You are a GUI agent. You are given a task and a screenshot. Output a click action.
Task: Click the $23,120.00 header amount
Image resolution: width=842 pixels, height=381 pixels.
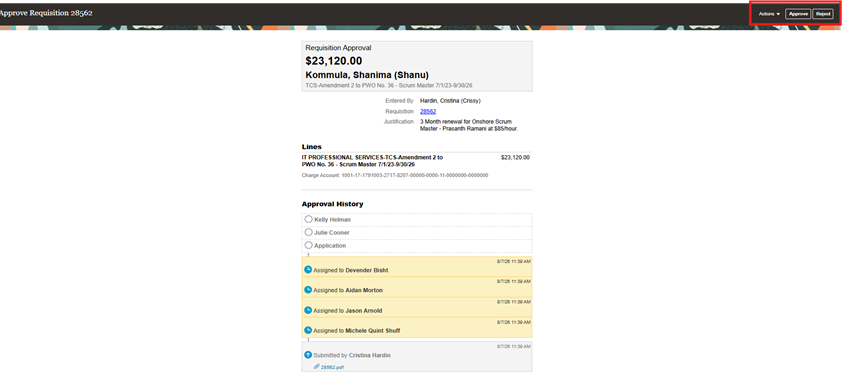(334, 61)
